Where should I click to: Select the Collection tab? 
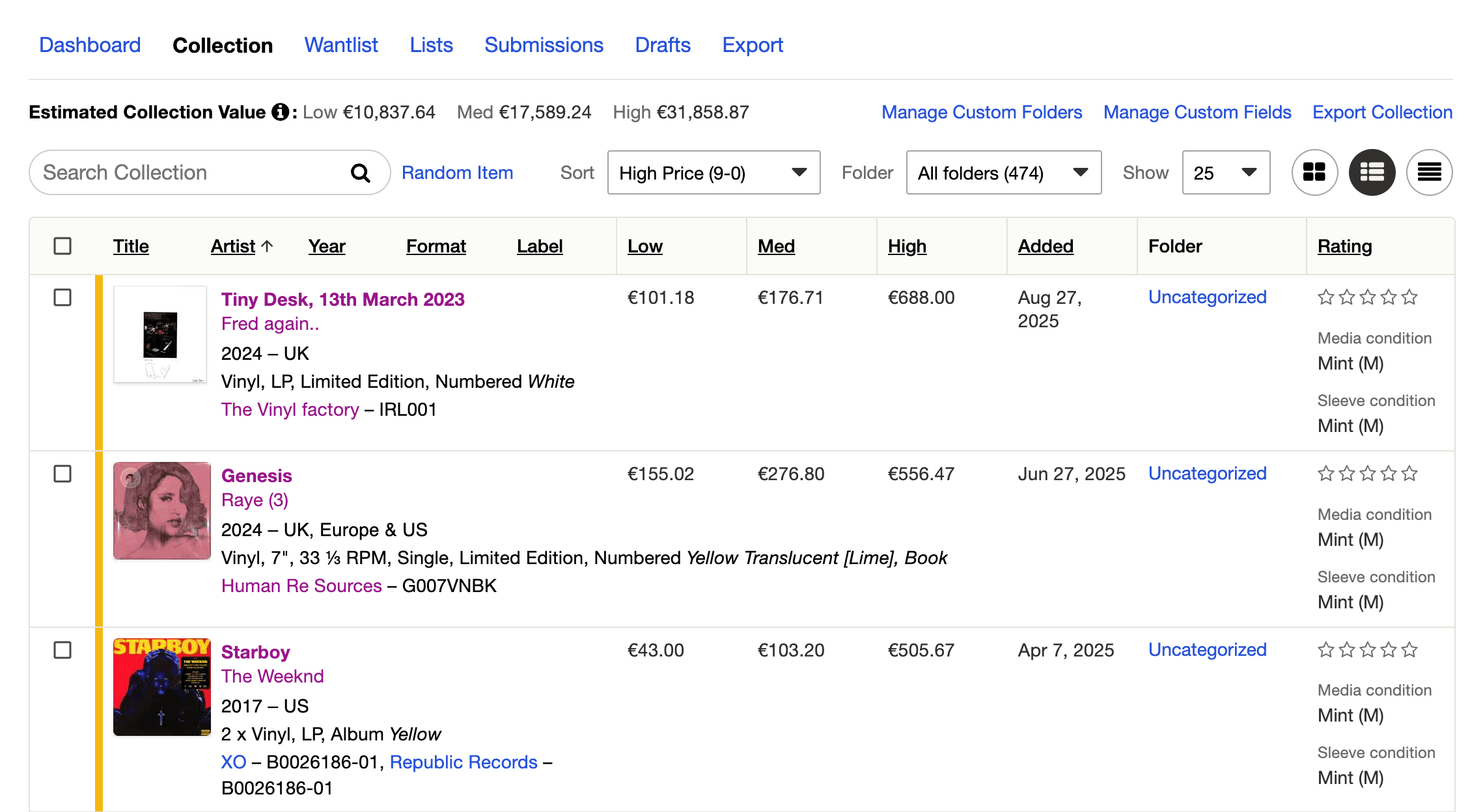[x=223, y=45]
